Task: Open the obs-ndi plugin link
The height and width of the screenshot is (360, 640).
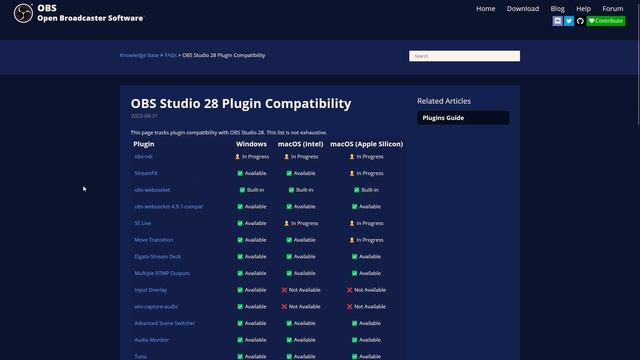Action: pos(143,156)
